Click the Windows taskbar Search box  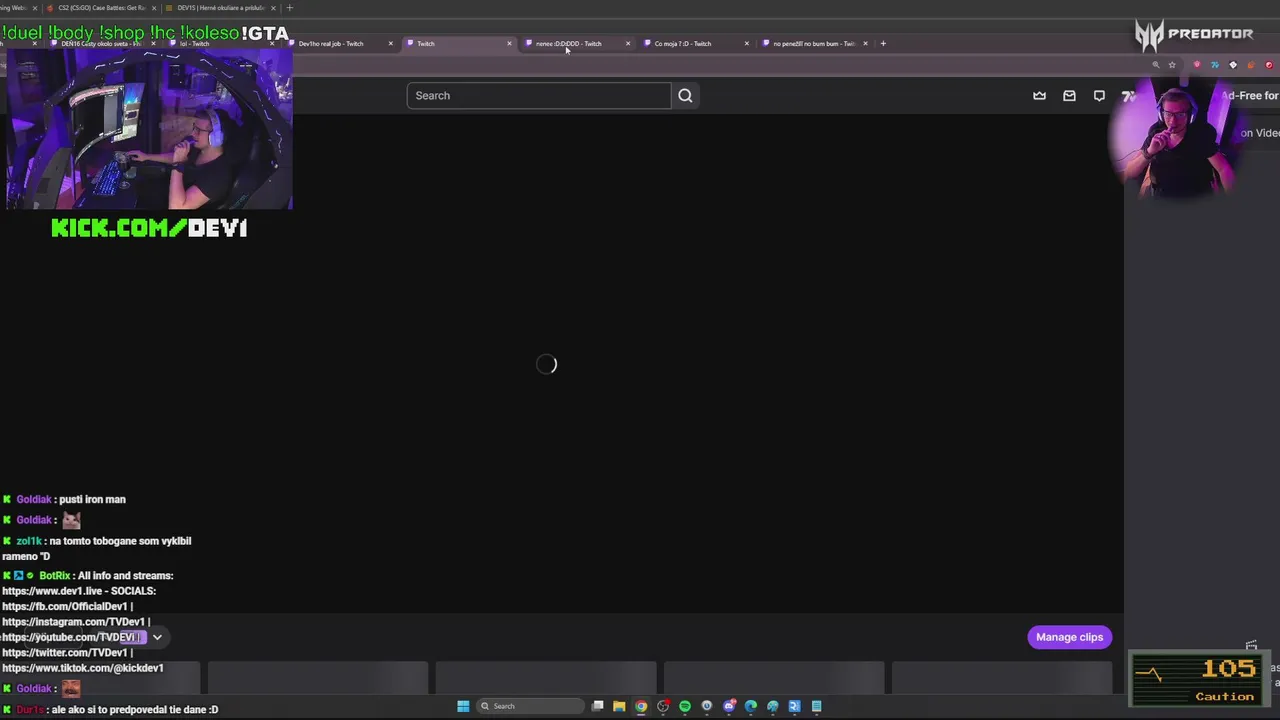point(530,706)
